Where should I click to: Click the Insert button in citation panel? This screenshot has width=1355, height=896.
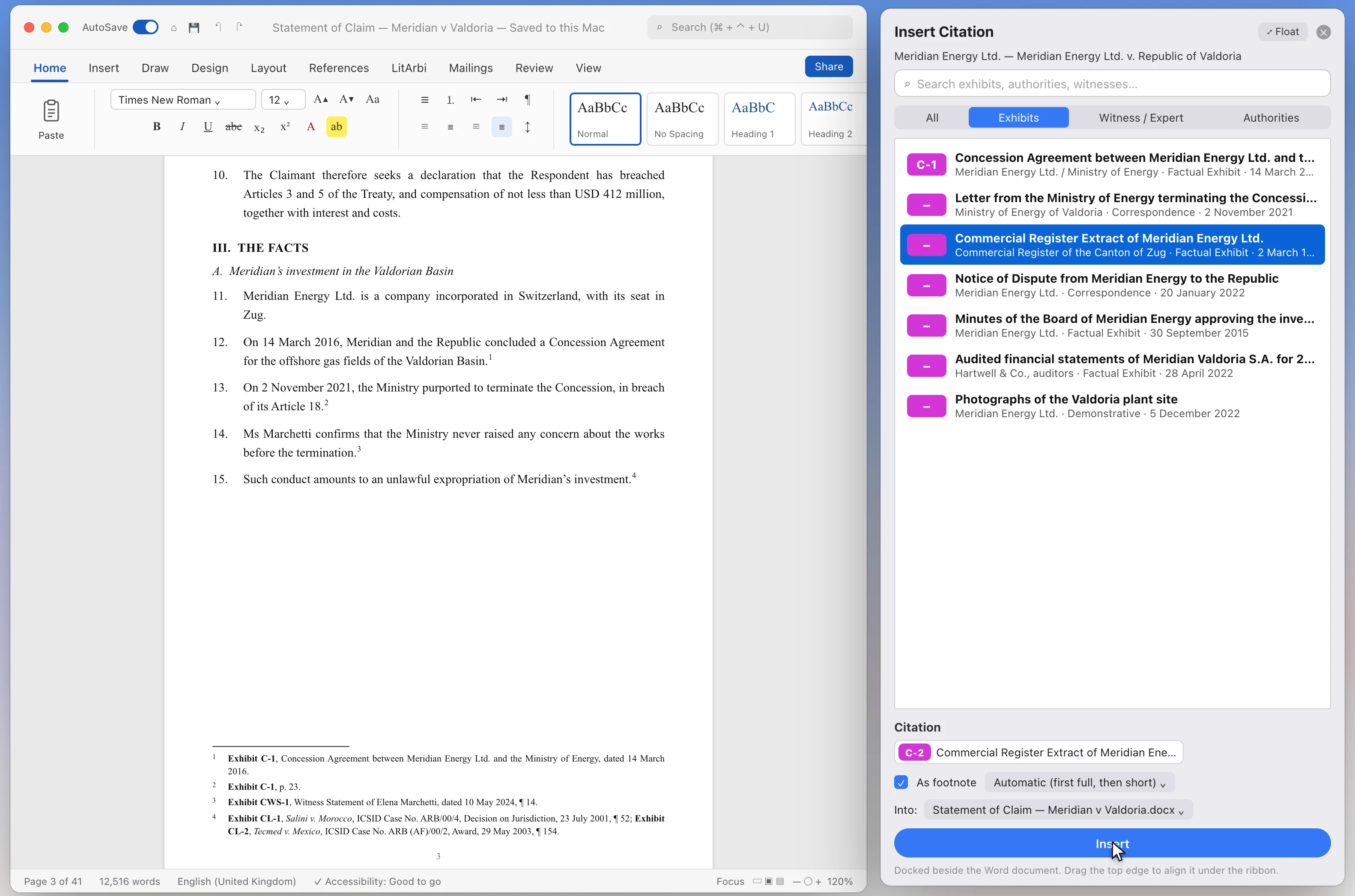pyautogui.click(x=1112, y=843)
